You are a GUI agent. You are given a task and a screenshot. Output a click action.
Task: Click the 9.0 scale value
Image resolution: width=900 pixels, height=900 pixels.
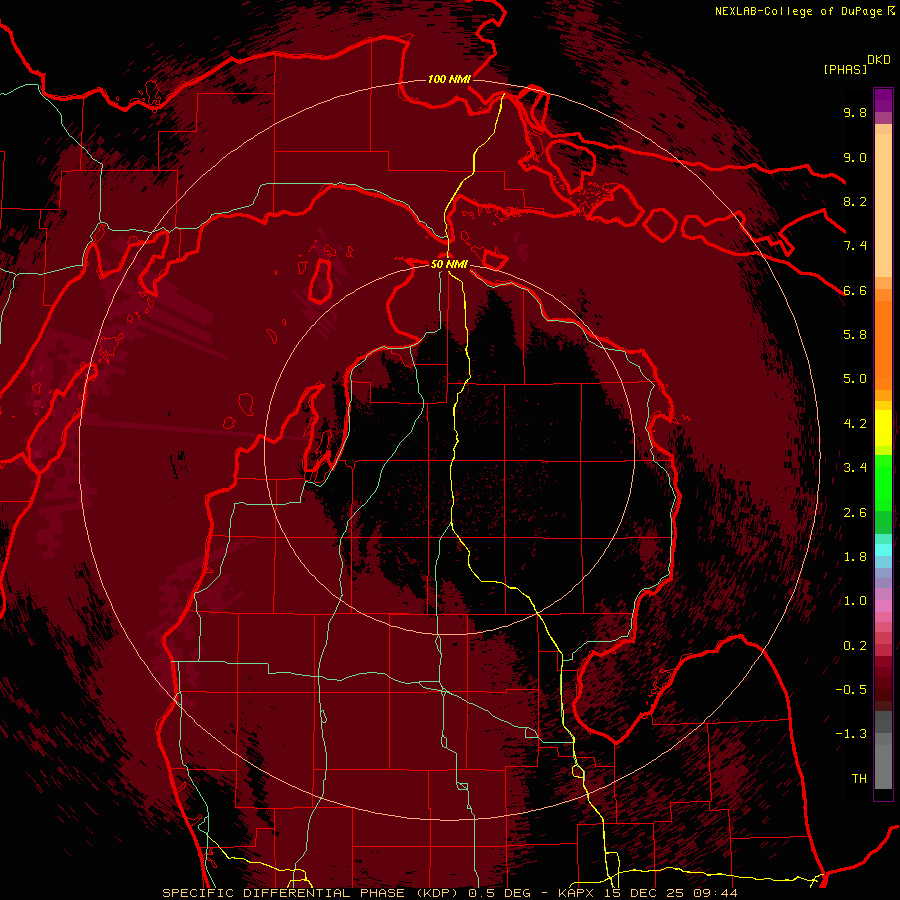pyautogui.click(x=855, y=157)
